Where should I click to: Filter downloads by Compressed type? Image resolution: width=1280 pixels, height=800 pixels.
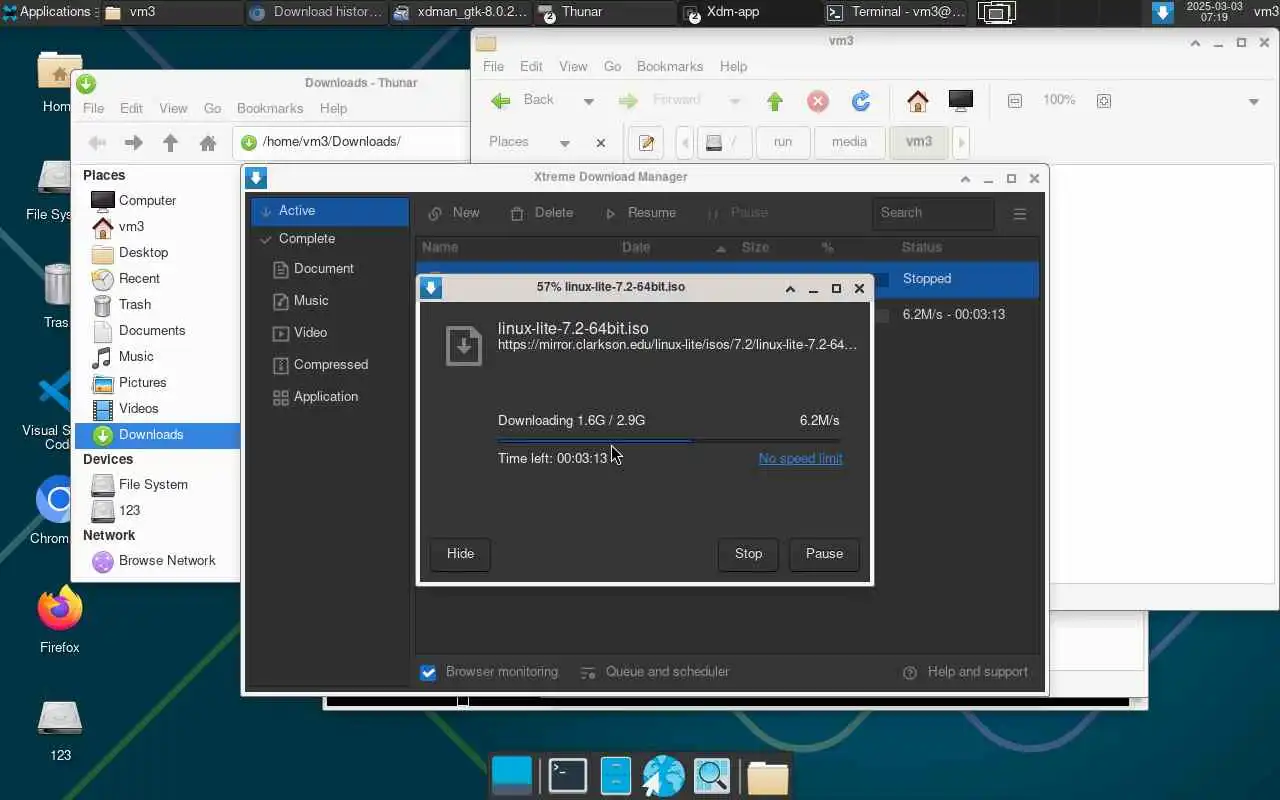[x=320, y=365]
